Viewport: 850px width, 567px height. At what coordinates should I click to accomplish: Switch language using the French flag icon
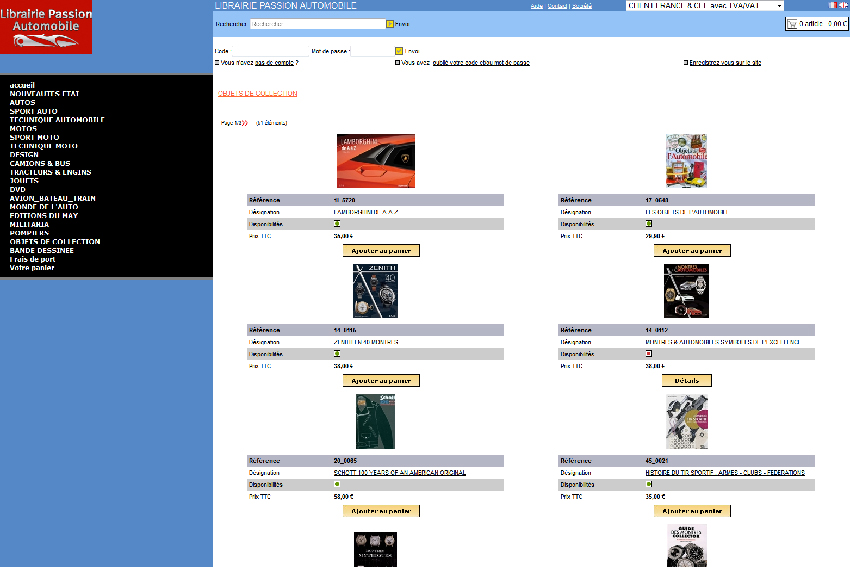pyautogui.click(x=832, y=5)
